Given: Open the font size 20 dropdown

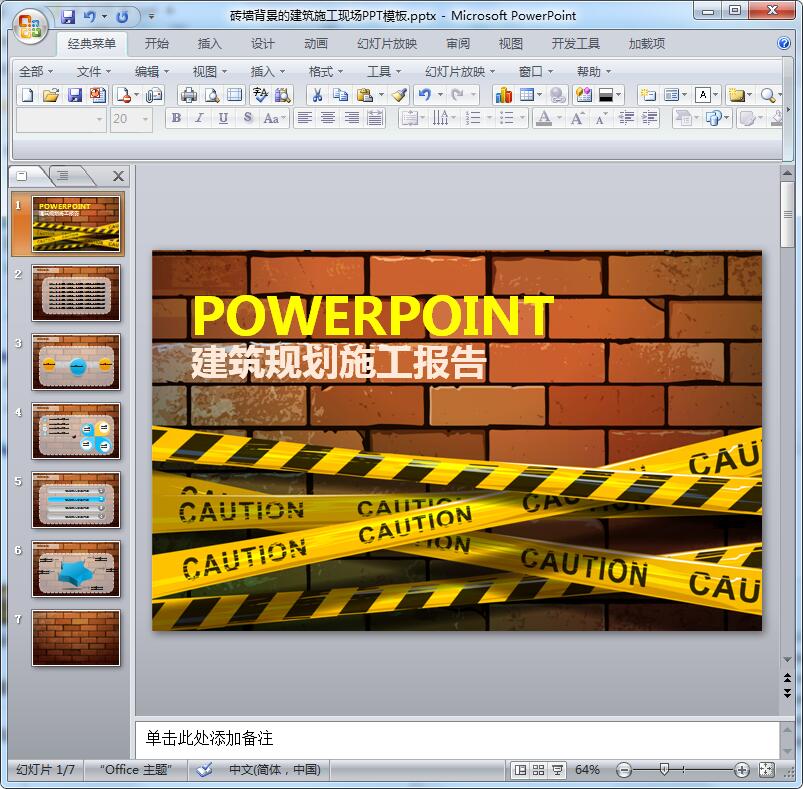Looking at the screenshot, I should (x=145, y=120).
